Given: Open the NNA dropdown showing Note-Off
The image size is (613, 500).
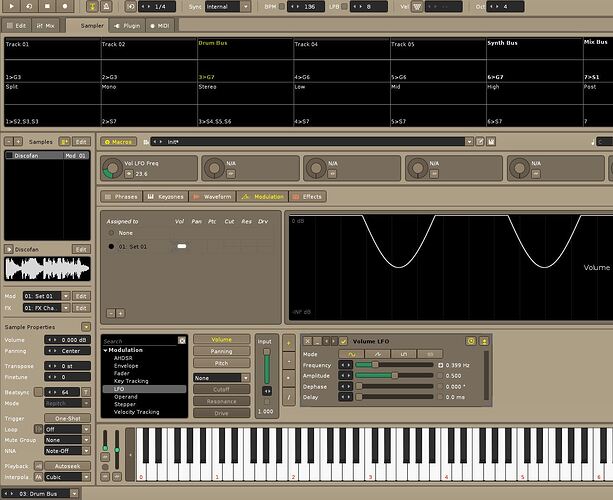Looking at the screenshot, I should pyautogui.click(x=67, y=451).
